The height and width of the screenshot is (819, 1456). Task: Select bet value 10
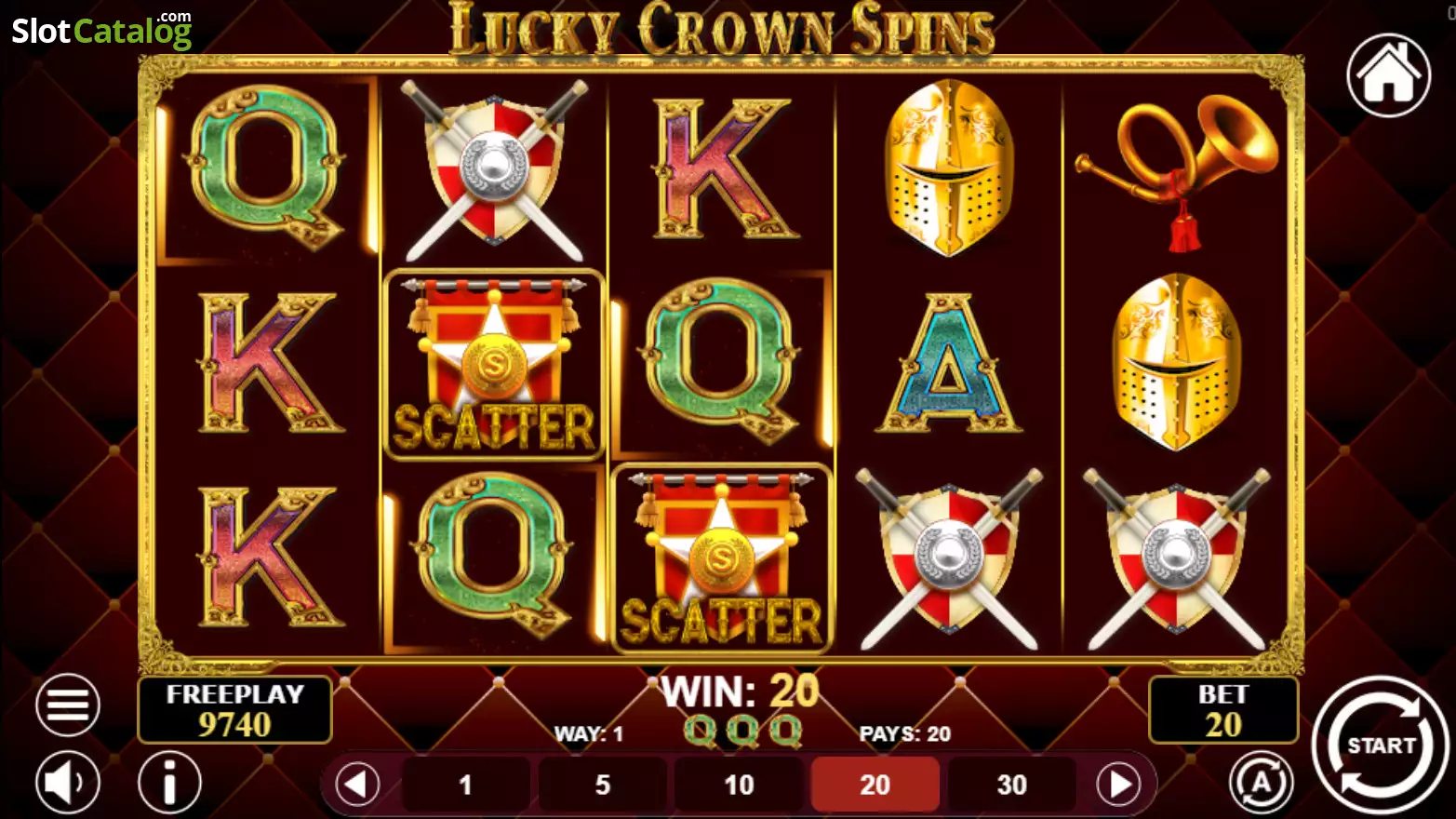click(x=739, y=785)
